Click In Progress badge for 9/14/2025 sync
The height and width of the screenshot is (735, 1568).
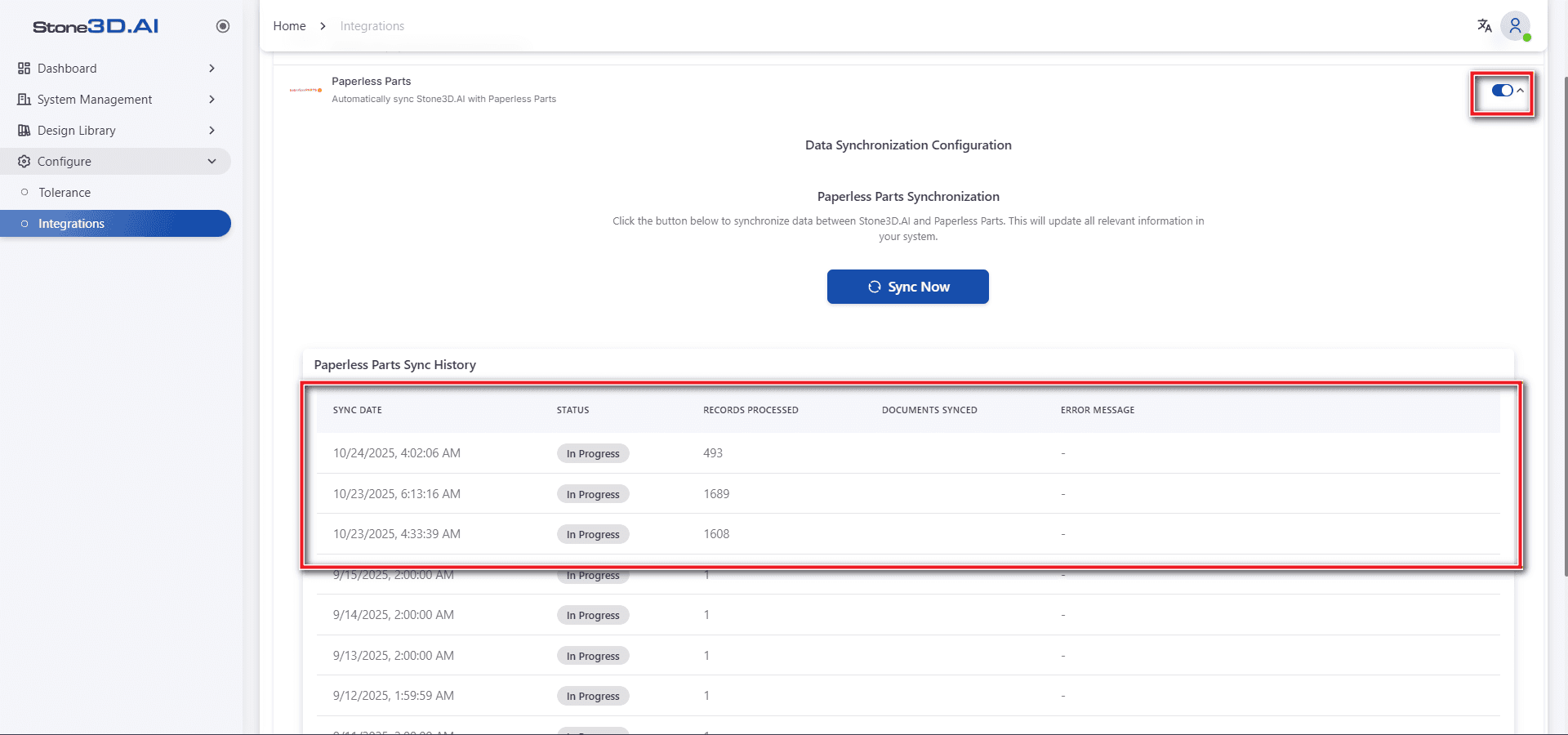pos(593,615)
